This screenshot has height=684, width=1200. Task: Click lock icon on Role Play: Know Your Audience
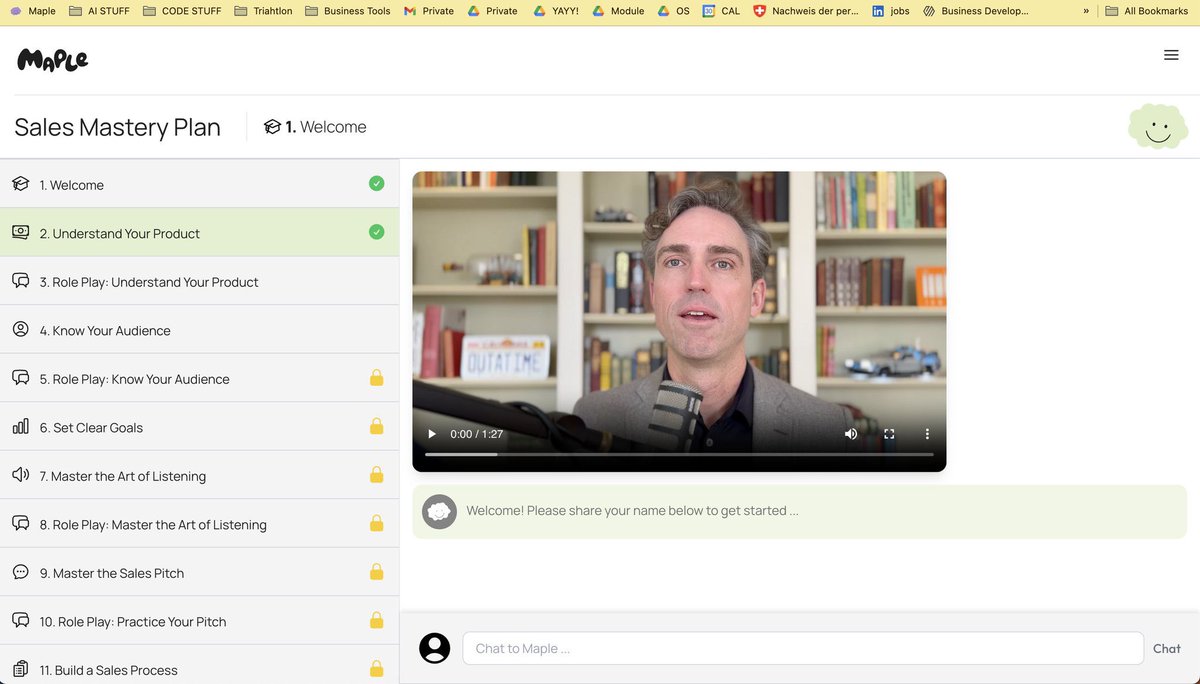[x=376, y=377]
